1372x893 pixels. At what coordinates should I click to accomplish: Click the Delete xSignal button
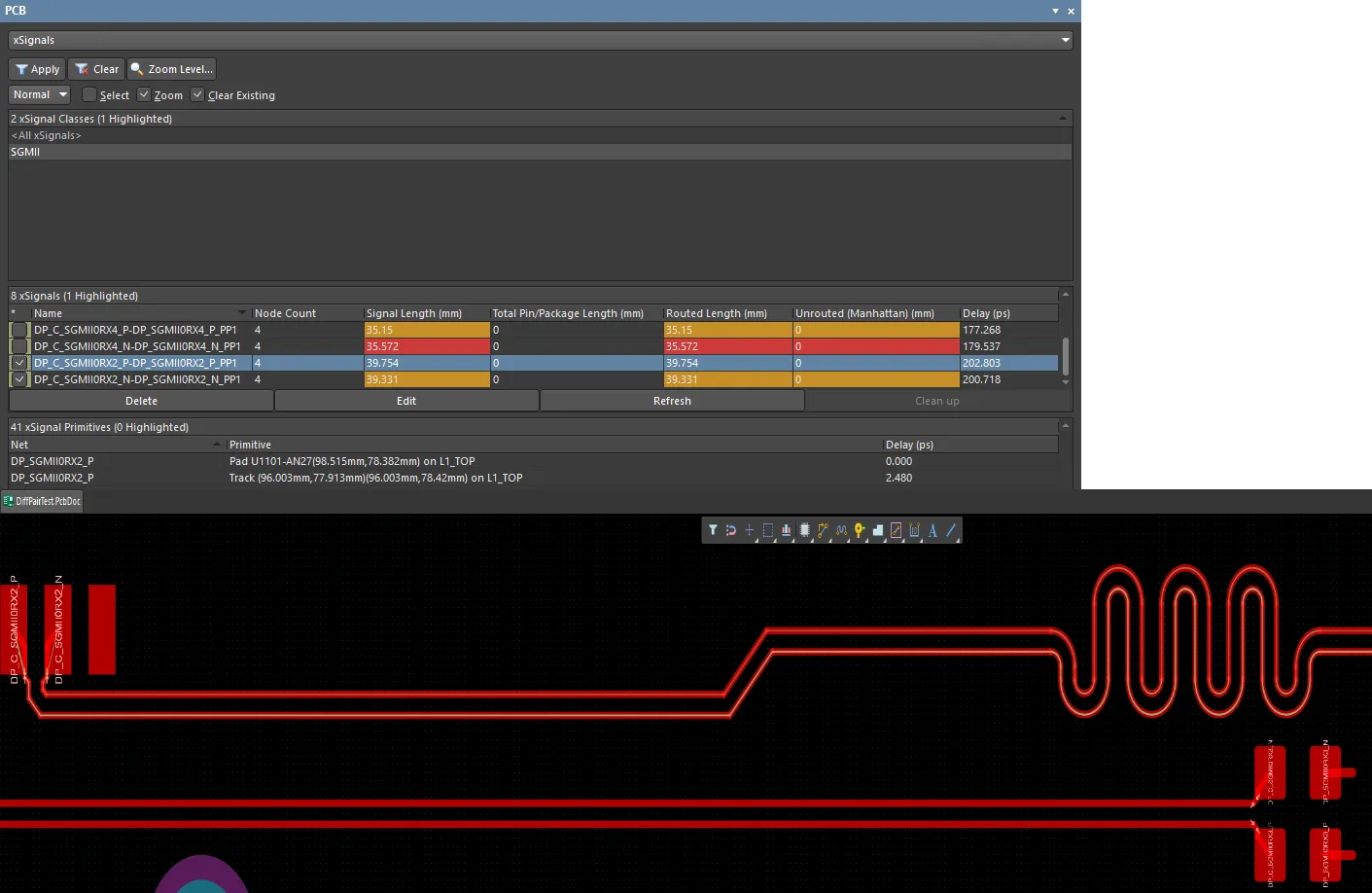point(141,401)
